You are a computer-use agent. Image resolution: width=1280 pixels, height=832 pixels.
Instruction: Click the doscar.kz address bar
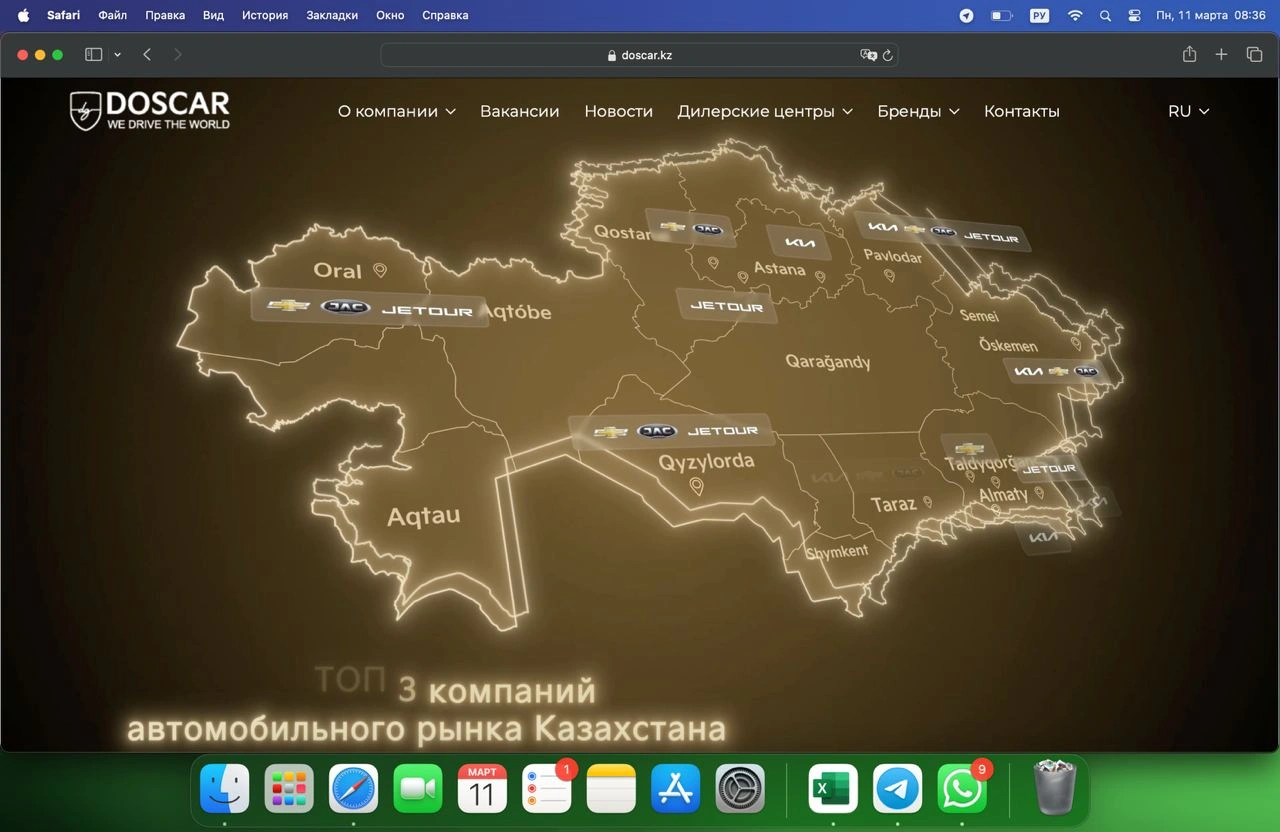[x=639, y=55]
